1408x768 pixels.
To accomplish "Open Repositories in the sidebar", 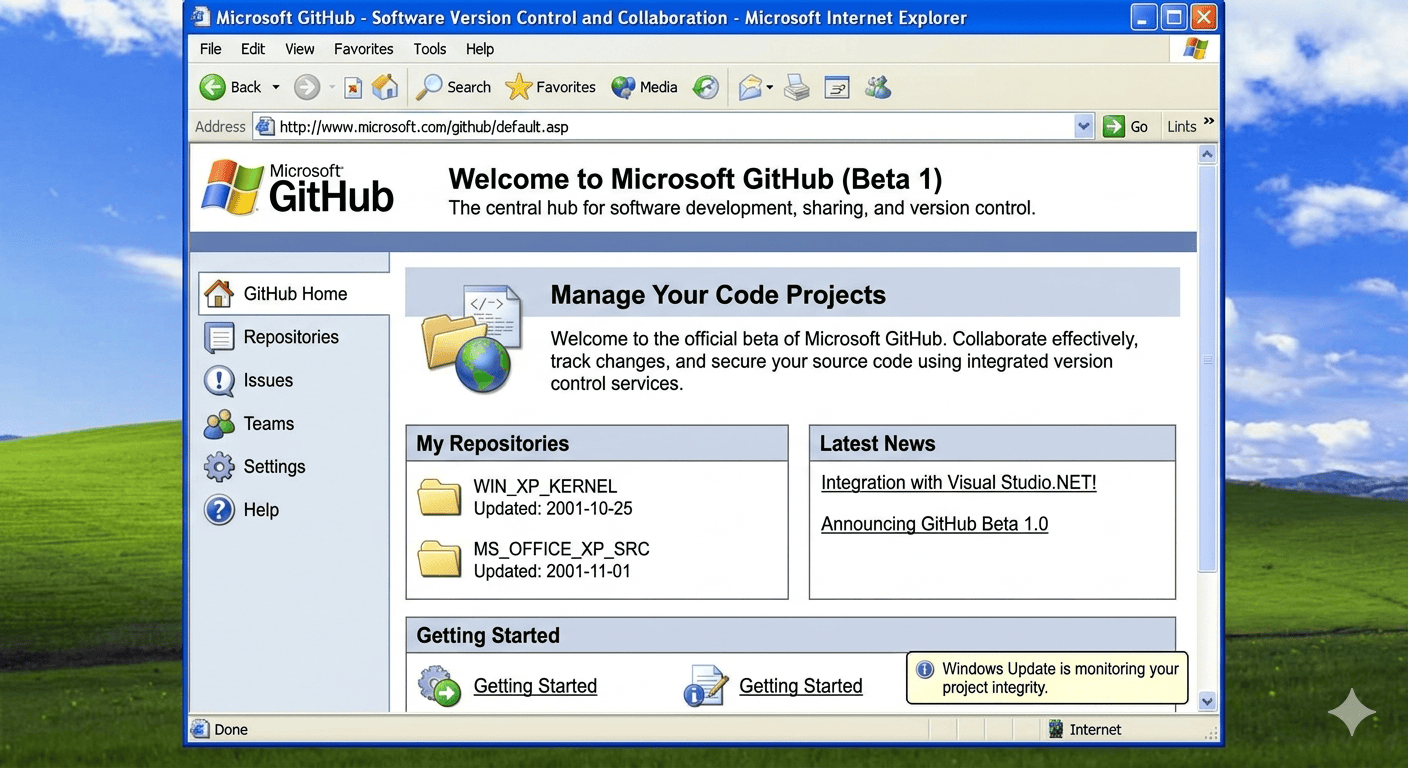I will [x=291, y=337].
